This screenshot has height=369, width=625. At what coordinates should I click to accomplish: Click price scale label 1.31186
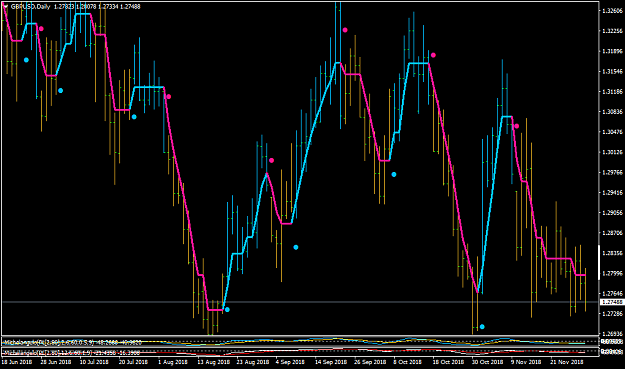[612, 92]
